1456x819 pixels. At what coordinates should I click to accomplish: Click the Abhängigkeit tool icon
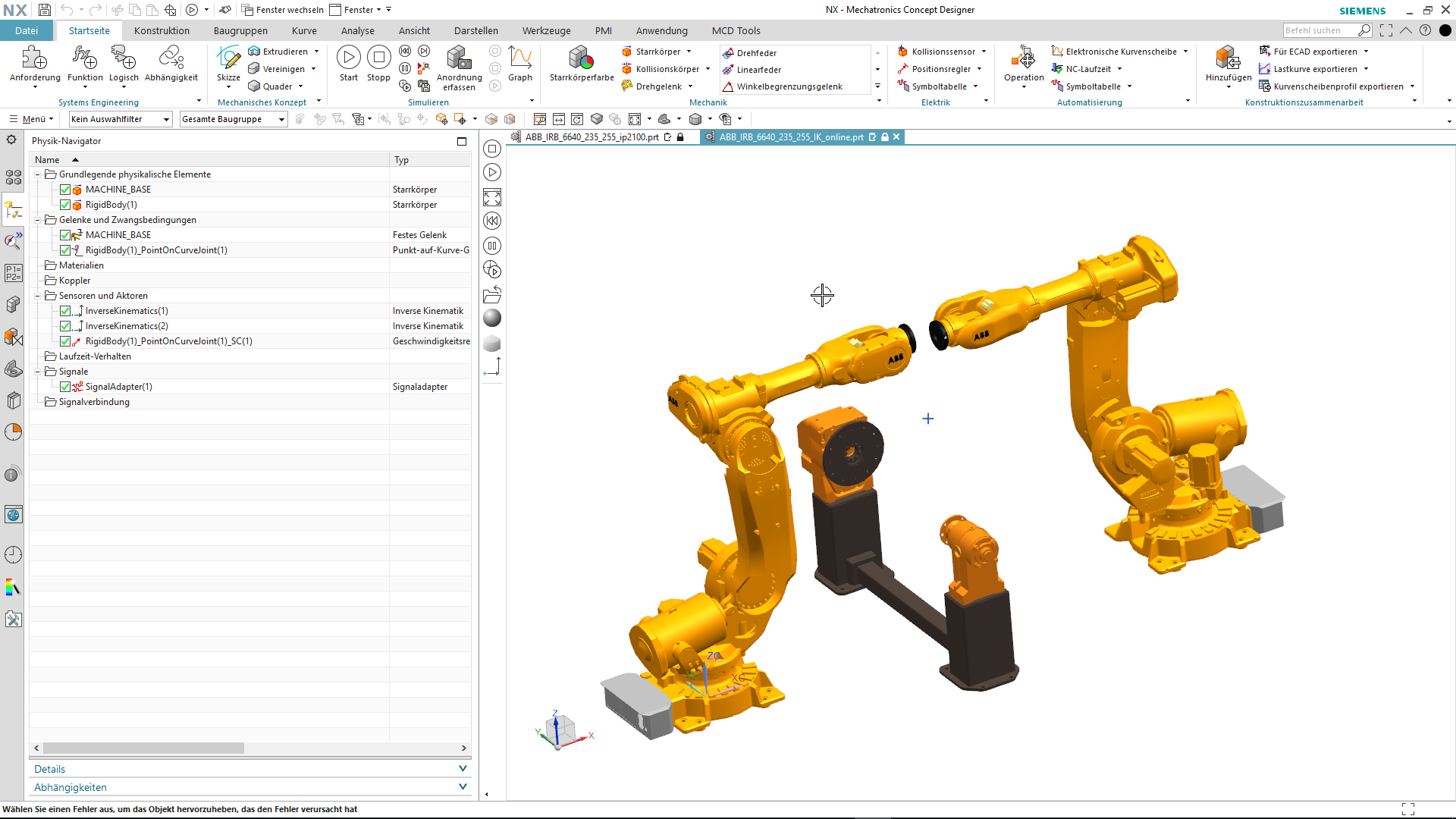coord(171,58)
